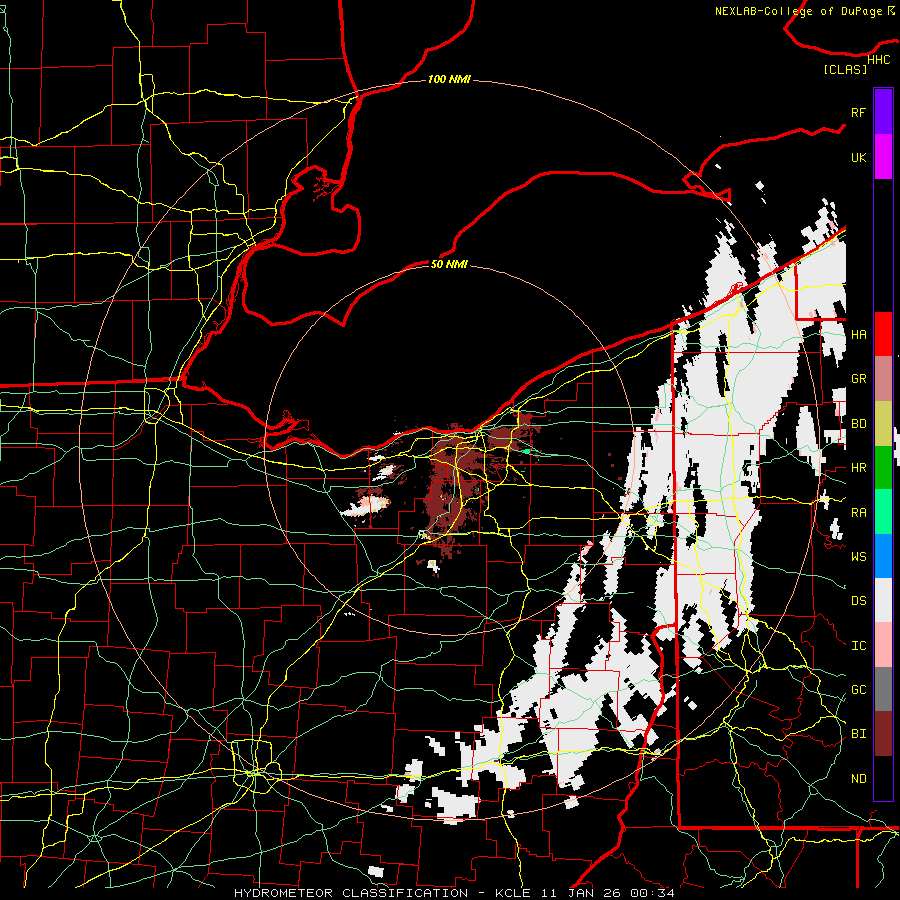Viewport: 900px width, 900px height.
Task: Click the "HR" legend label
Action: (x=858, y=468)
